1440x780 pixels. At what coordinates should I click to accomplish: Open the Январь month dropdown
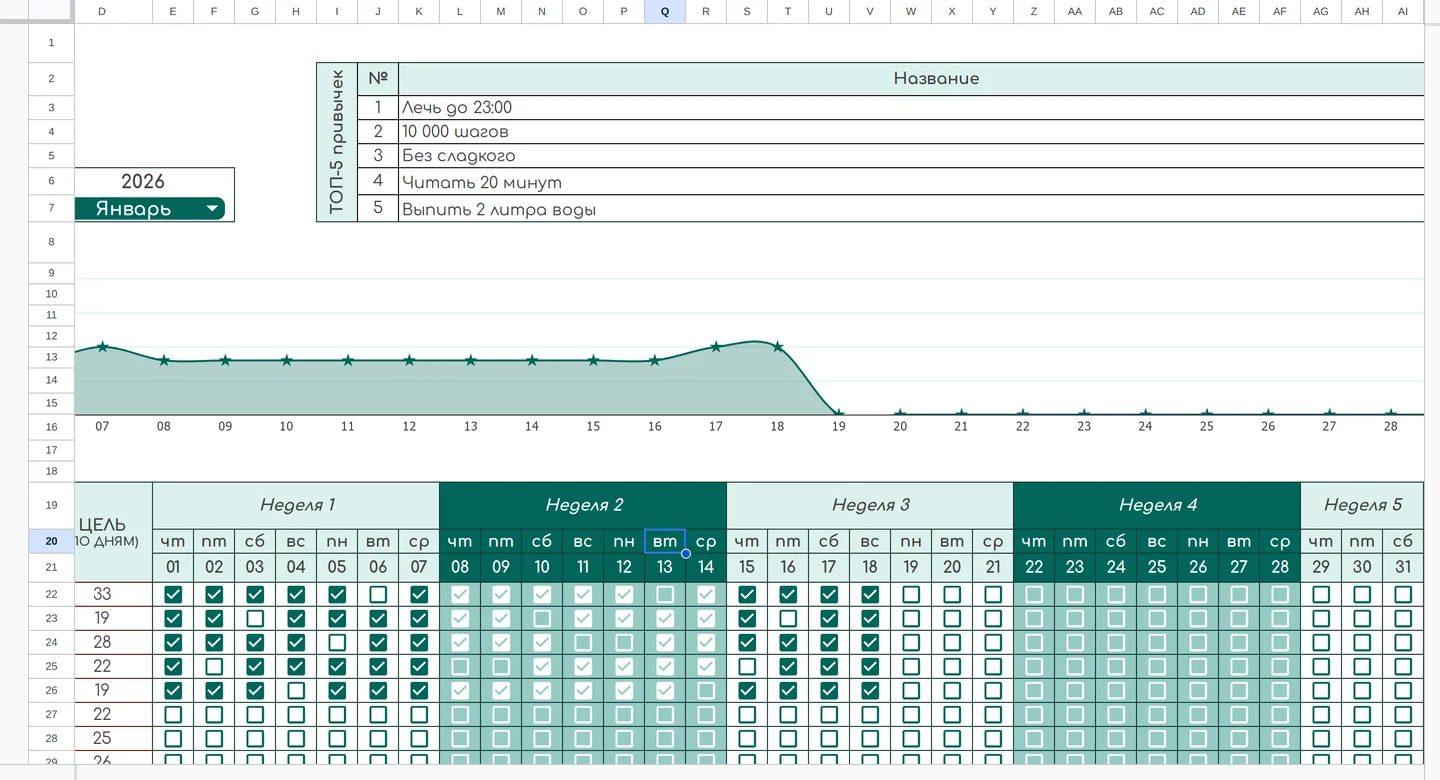[x=150, y=208]
